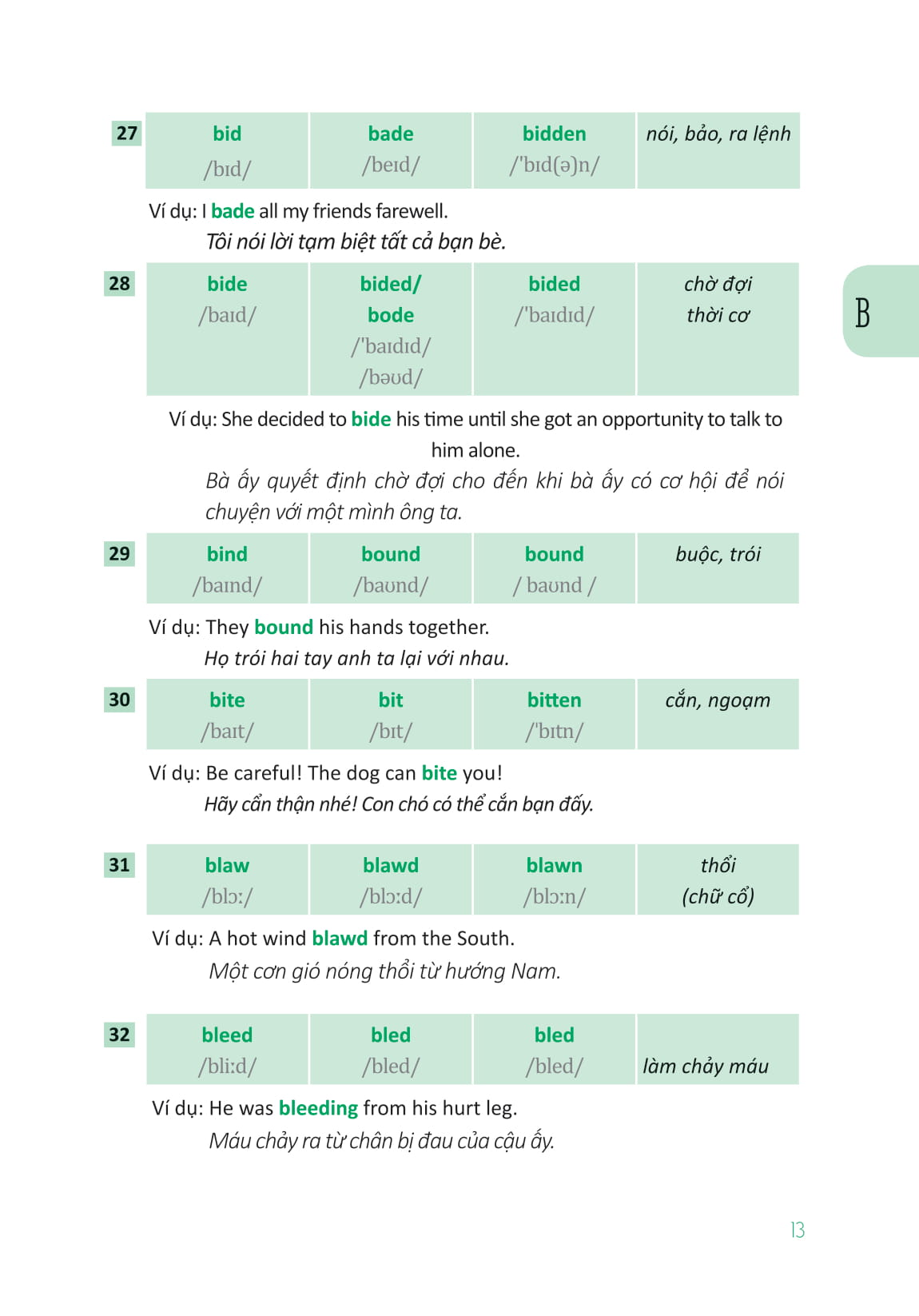Click entry number 27 label
Image resolution: width=919 pixels, height=1316 pixels.
point(126,133)
